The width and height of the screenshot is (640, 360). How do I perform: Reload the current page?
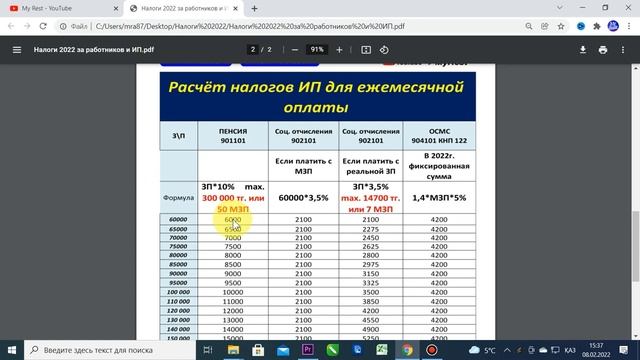[x=43, y=26]
